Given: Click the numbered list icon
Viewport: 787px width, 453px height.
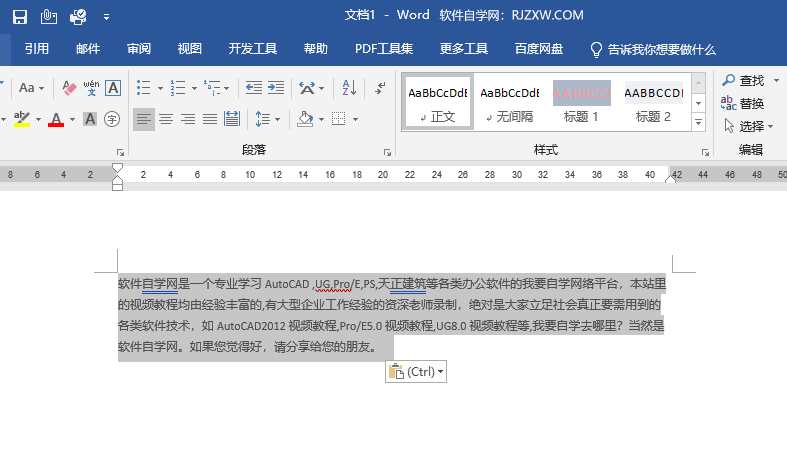Looking at the screenshot, I should point(178,88).
